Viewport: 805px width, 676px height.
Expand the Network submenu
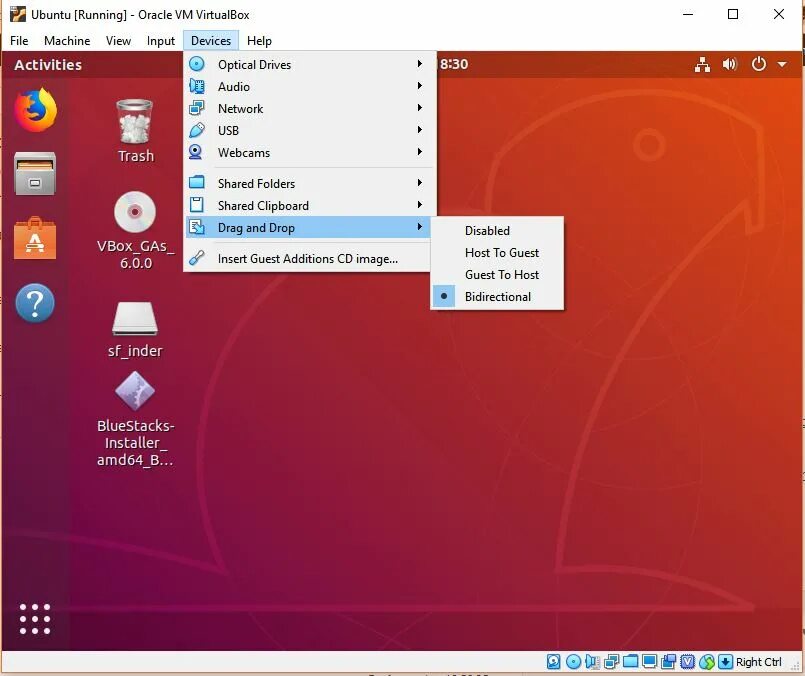309,108
